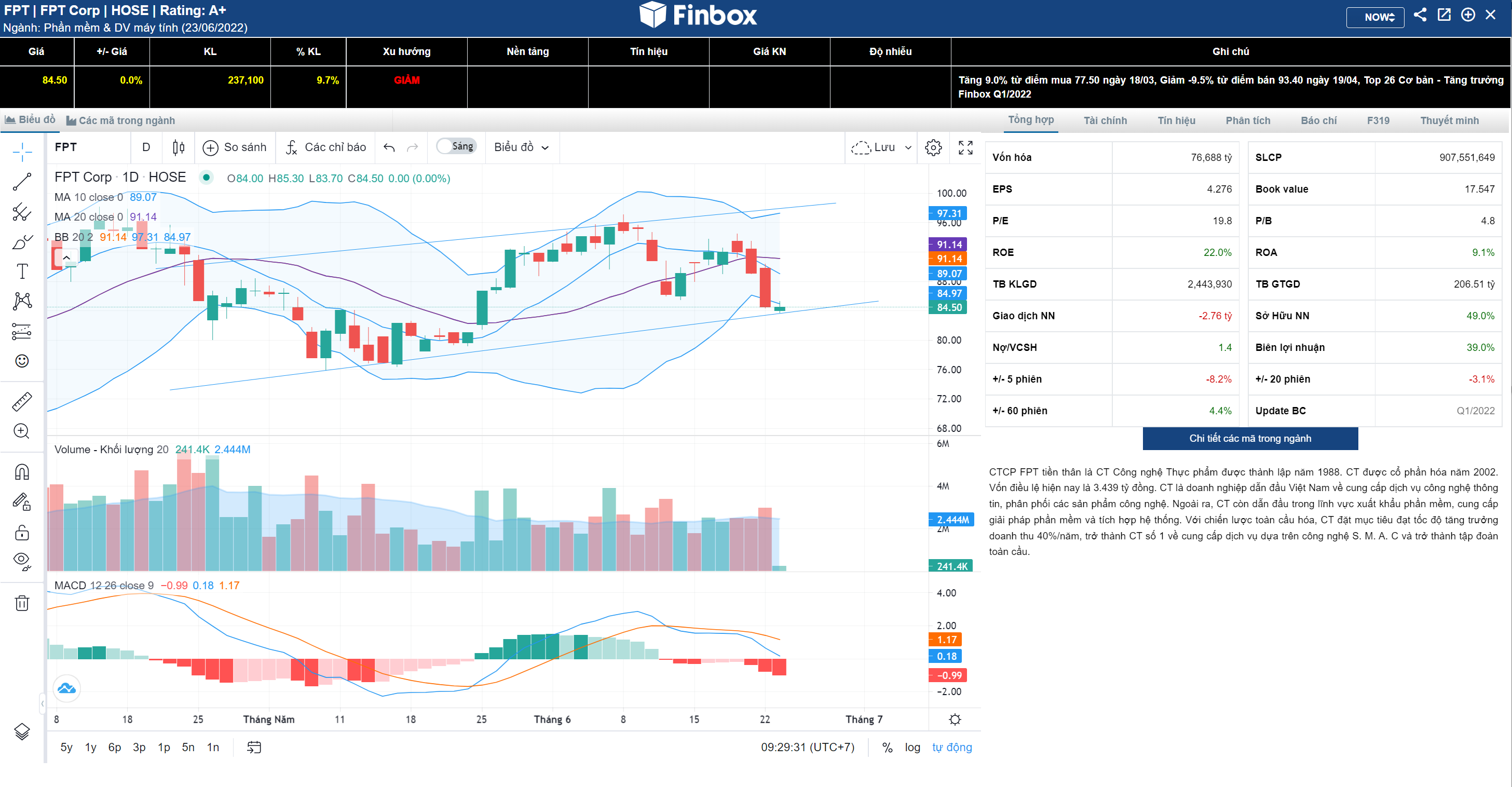1512x787 pixels.
Task: Toggle hide all drawings eye icon
Action: tap(22, 561)
